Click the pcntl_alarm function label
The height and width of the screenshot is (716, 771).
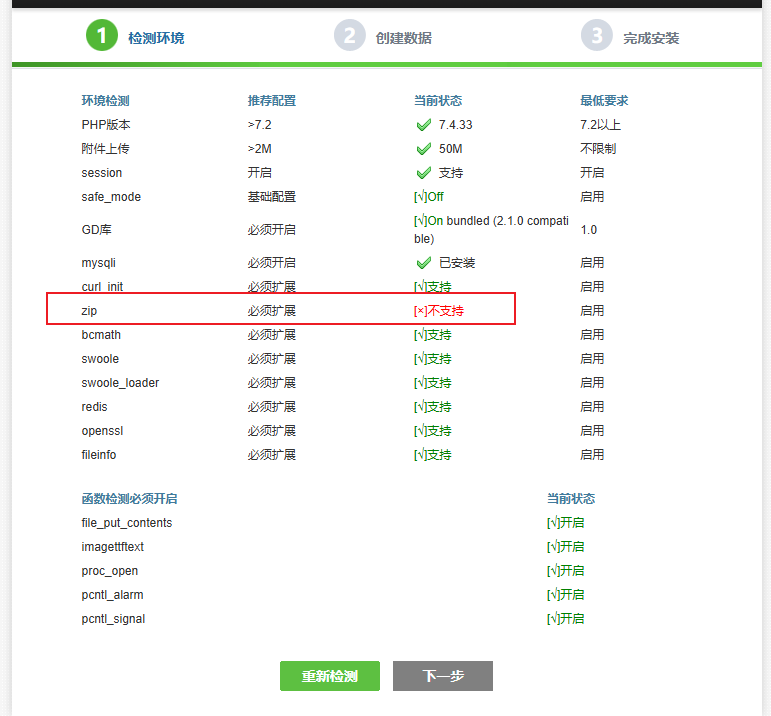112,595
